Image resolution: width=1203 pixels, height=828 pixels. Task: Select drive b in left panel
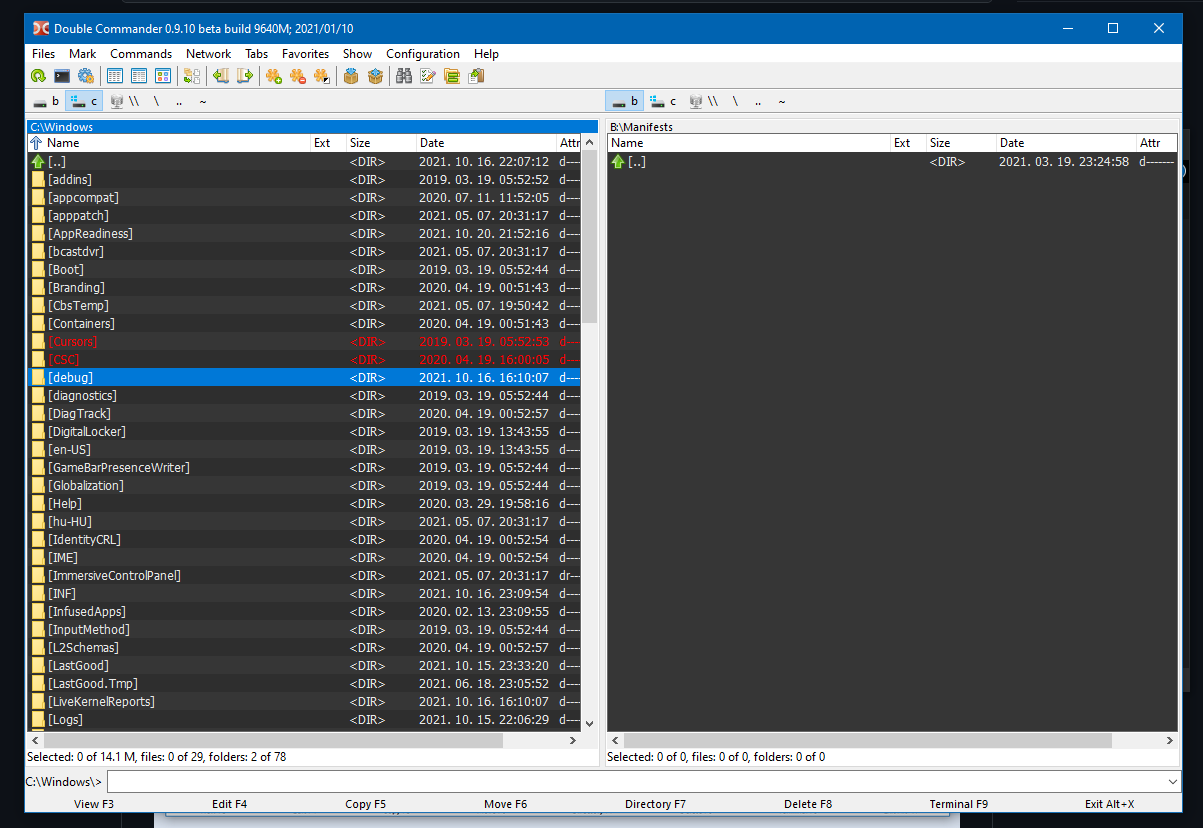pos(46,101)
